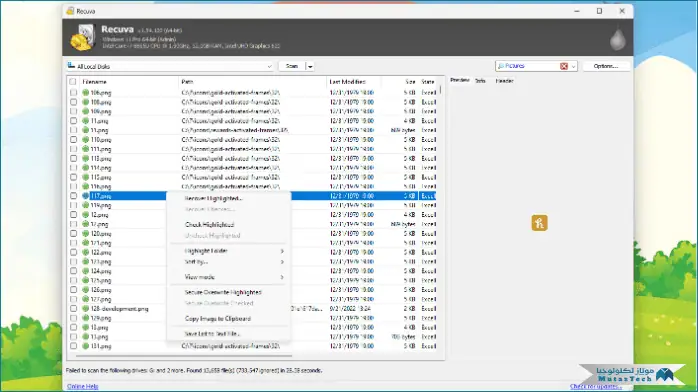Viewport: 698px width, 392px height.
Task: Click the Scan button
Action: pos(292,66)
